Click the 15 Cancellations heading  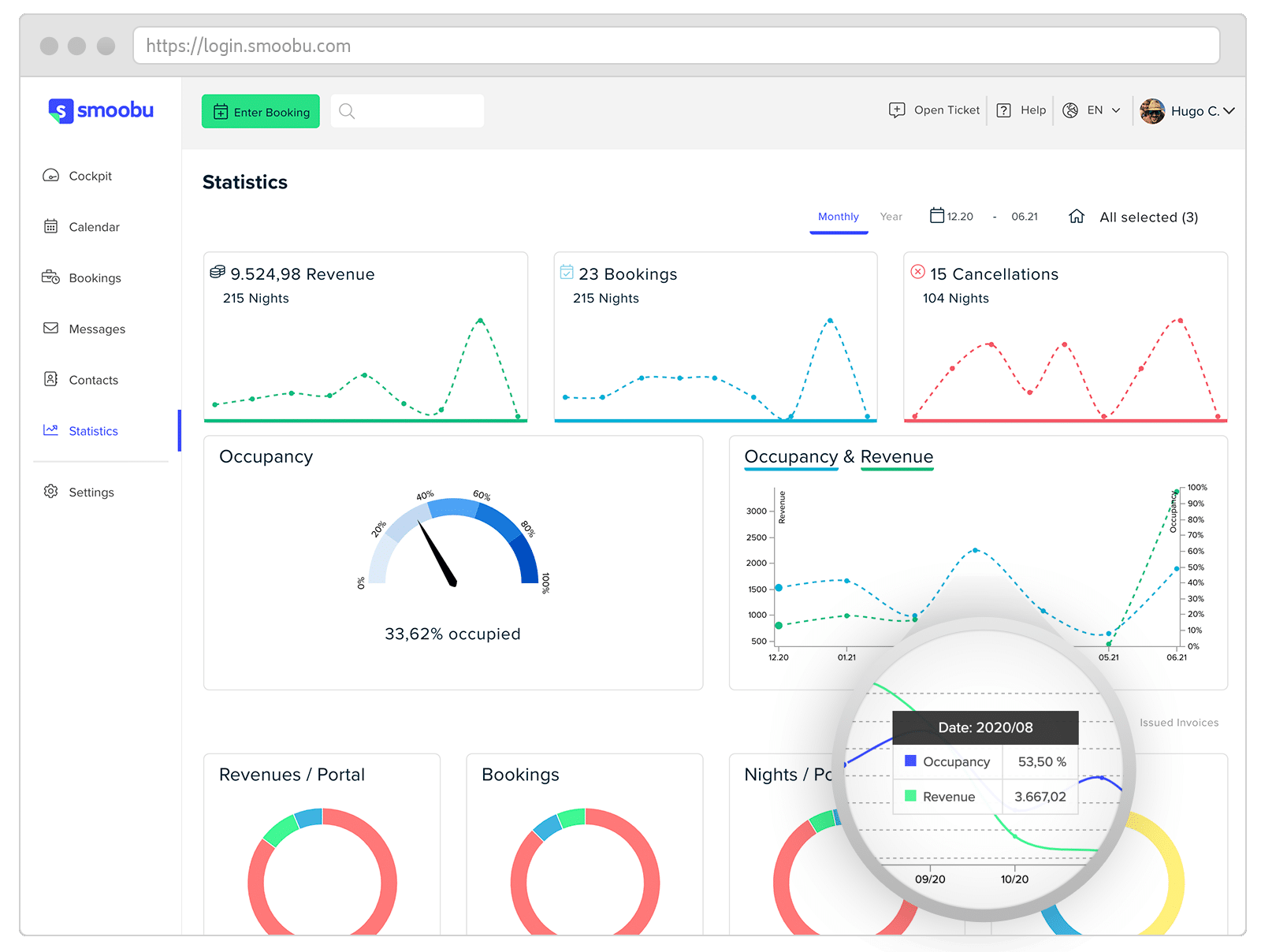tap(994, 274)
